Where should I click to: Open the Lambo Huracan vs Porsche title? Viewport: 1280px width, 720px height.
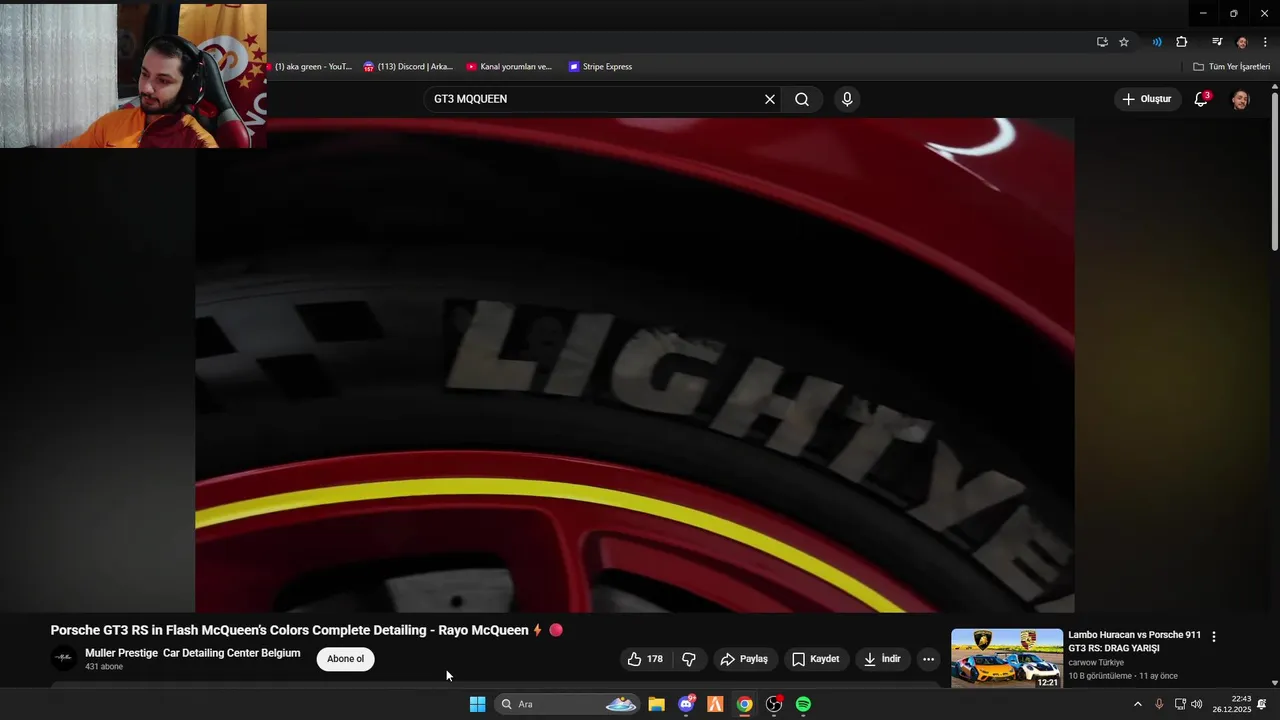tap(1135, 641)
